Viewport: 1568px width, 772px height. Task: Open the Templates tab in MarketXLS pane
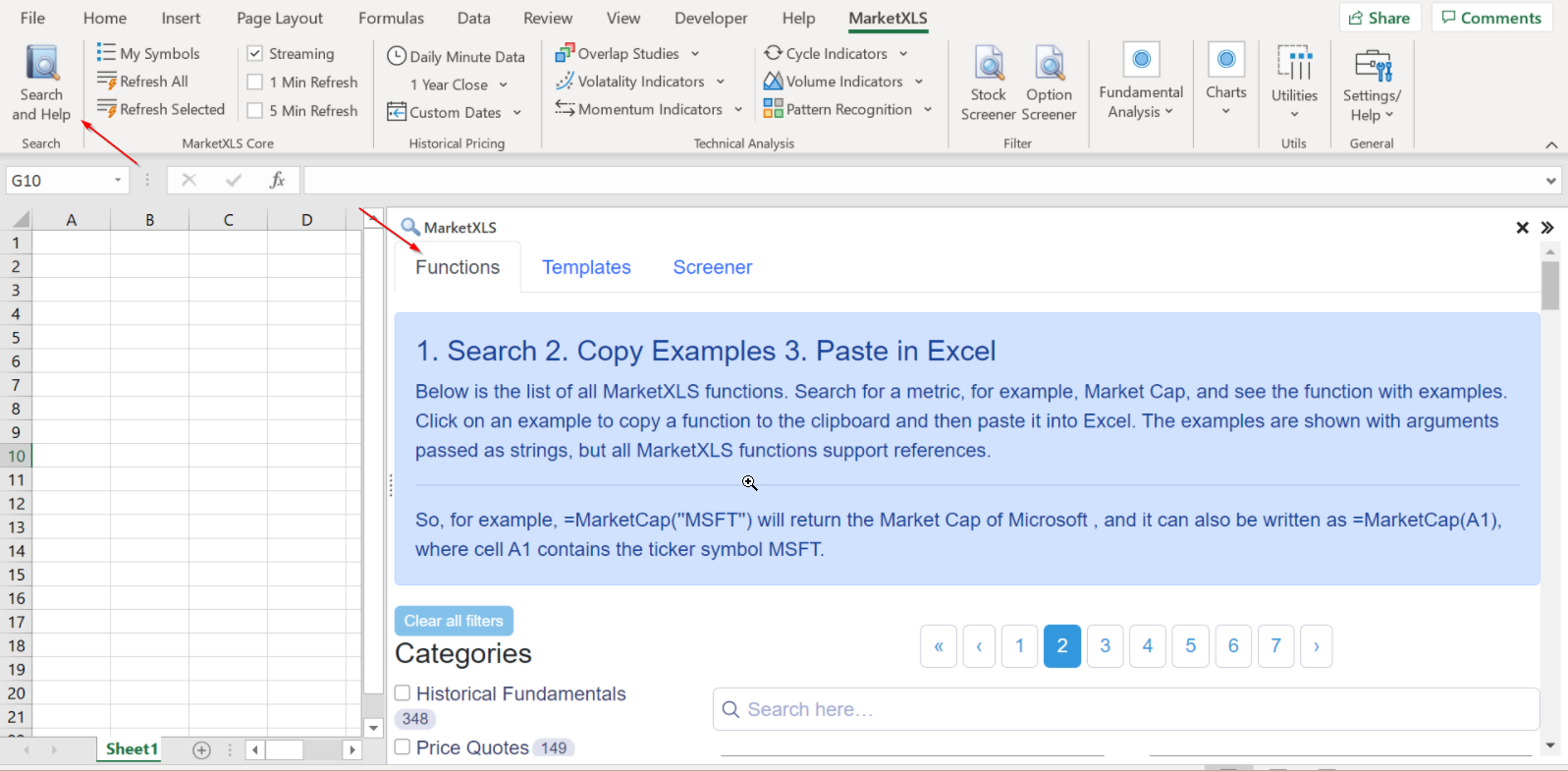click(x=586, y=267)
